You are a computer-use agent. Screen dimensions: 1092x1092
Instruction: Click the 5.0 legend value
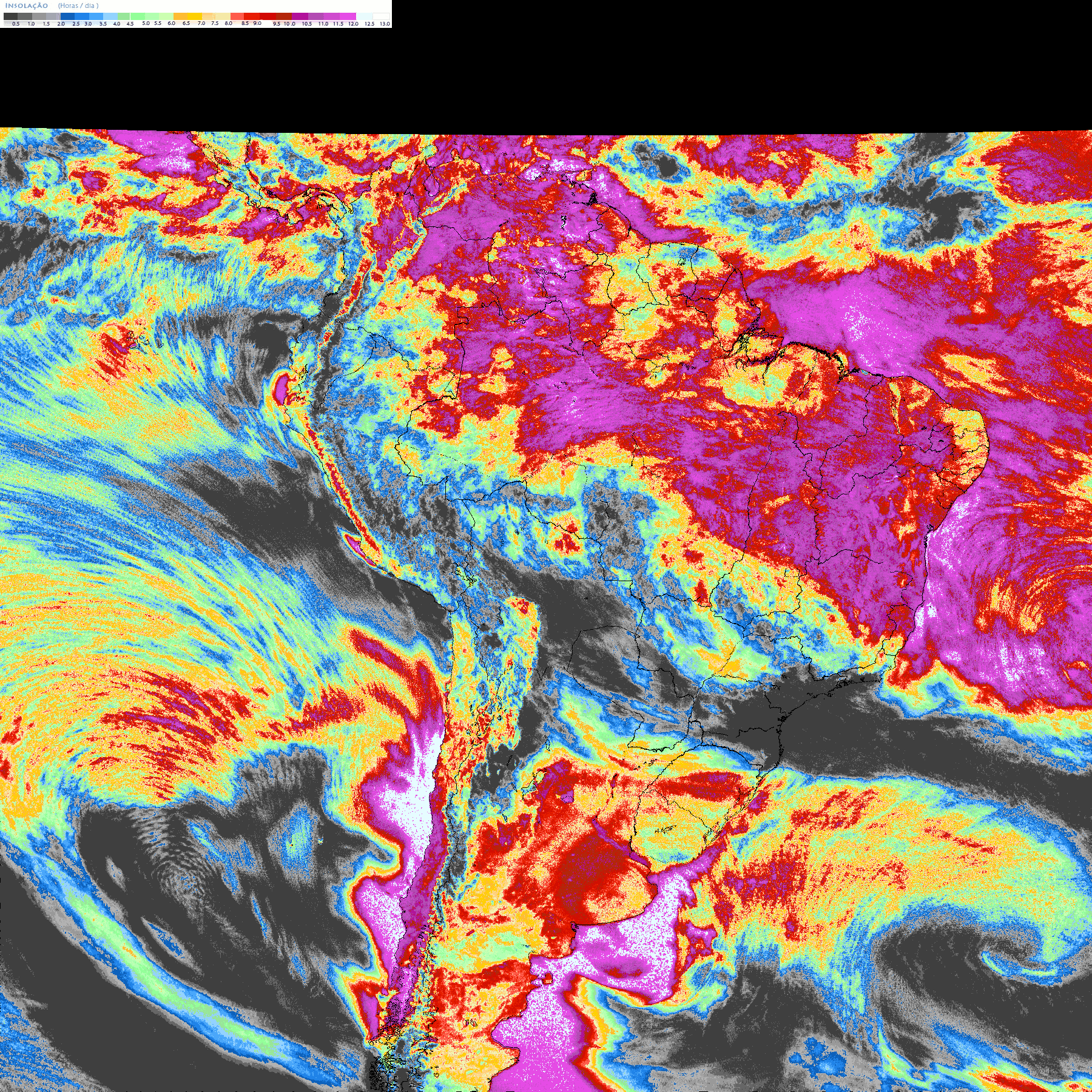coord(146,23)
